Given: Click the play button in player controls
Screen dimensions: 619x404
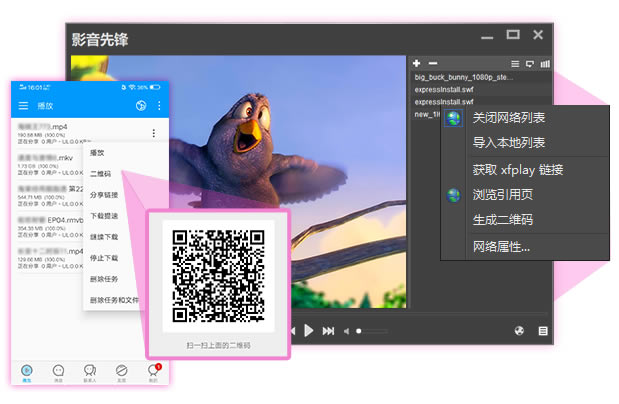Looking at the screenshot, I should point(309,331).
